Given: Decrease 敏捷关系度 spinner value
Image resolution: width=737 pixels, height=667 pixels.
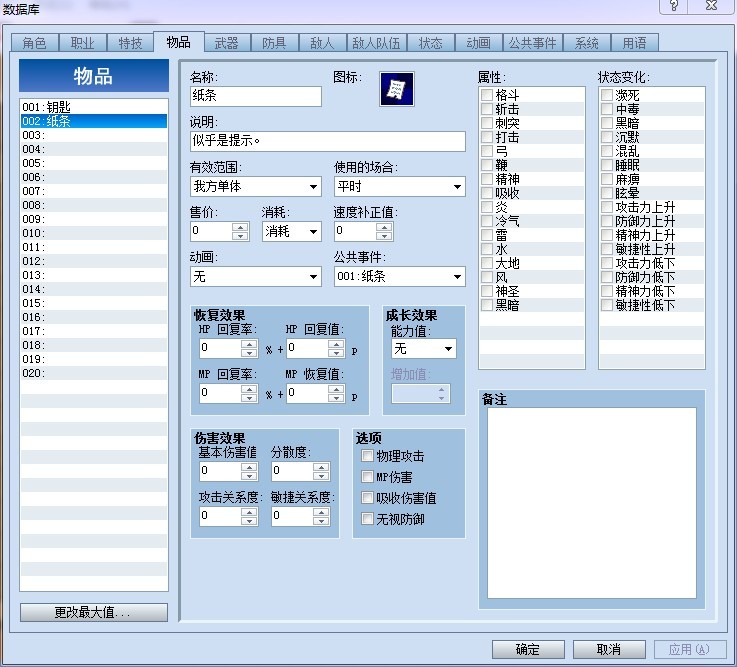Looking at the screenshot, I should (321, 521).
